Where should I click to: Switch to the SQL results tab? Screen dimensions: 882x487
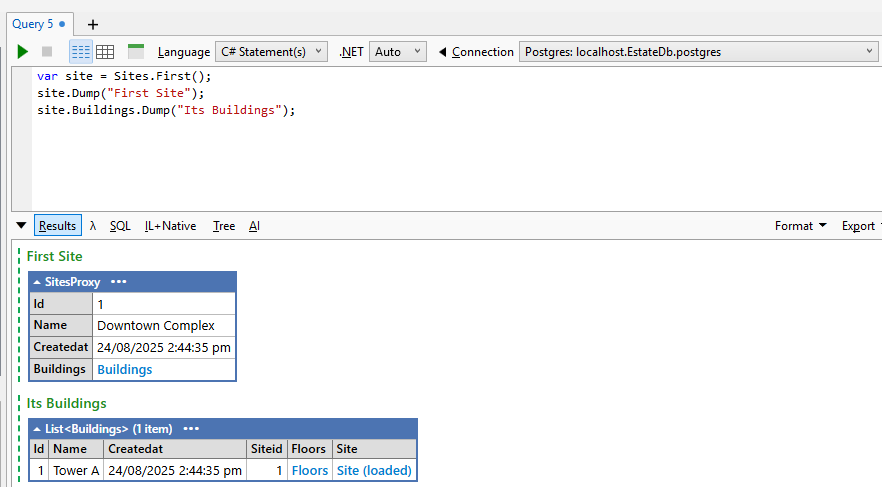coord(120,226)
